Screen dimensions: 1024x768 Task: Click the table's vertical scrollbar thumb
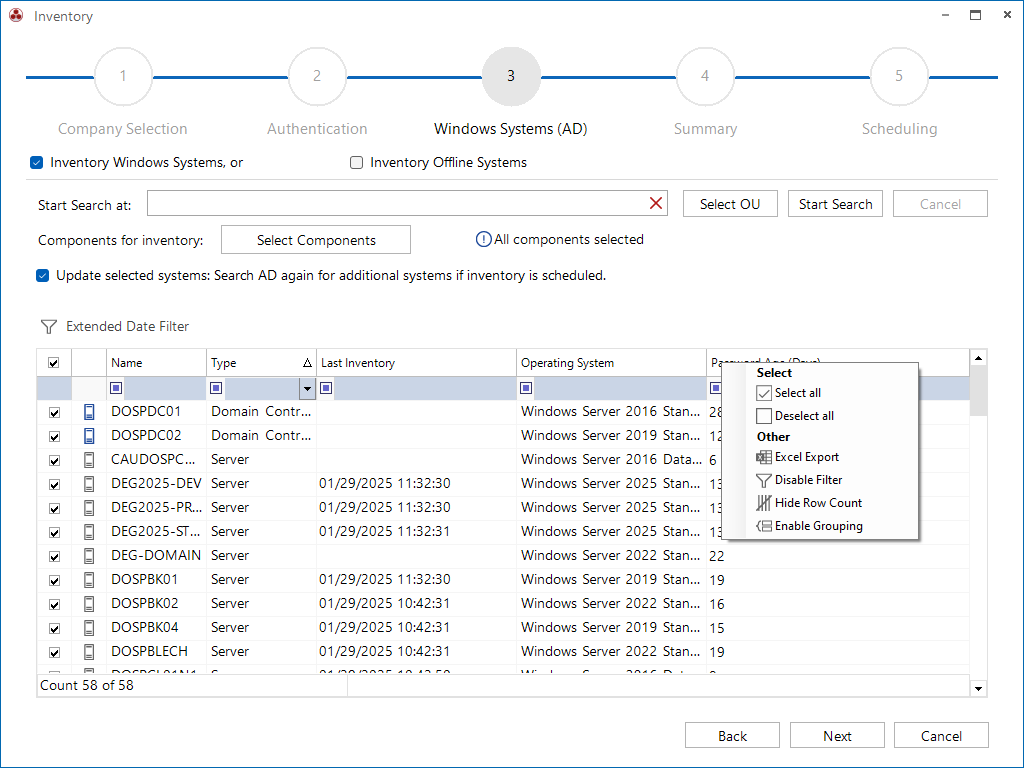(978, 391)
